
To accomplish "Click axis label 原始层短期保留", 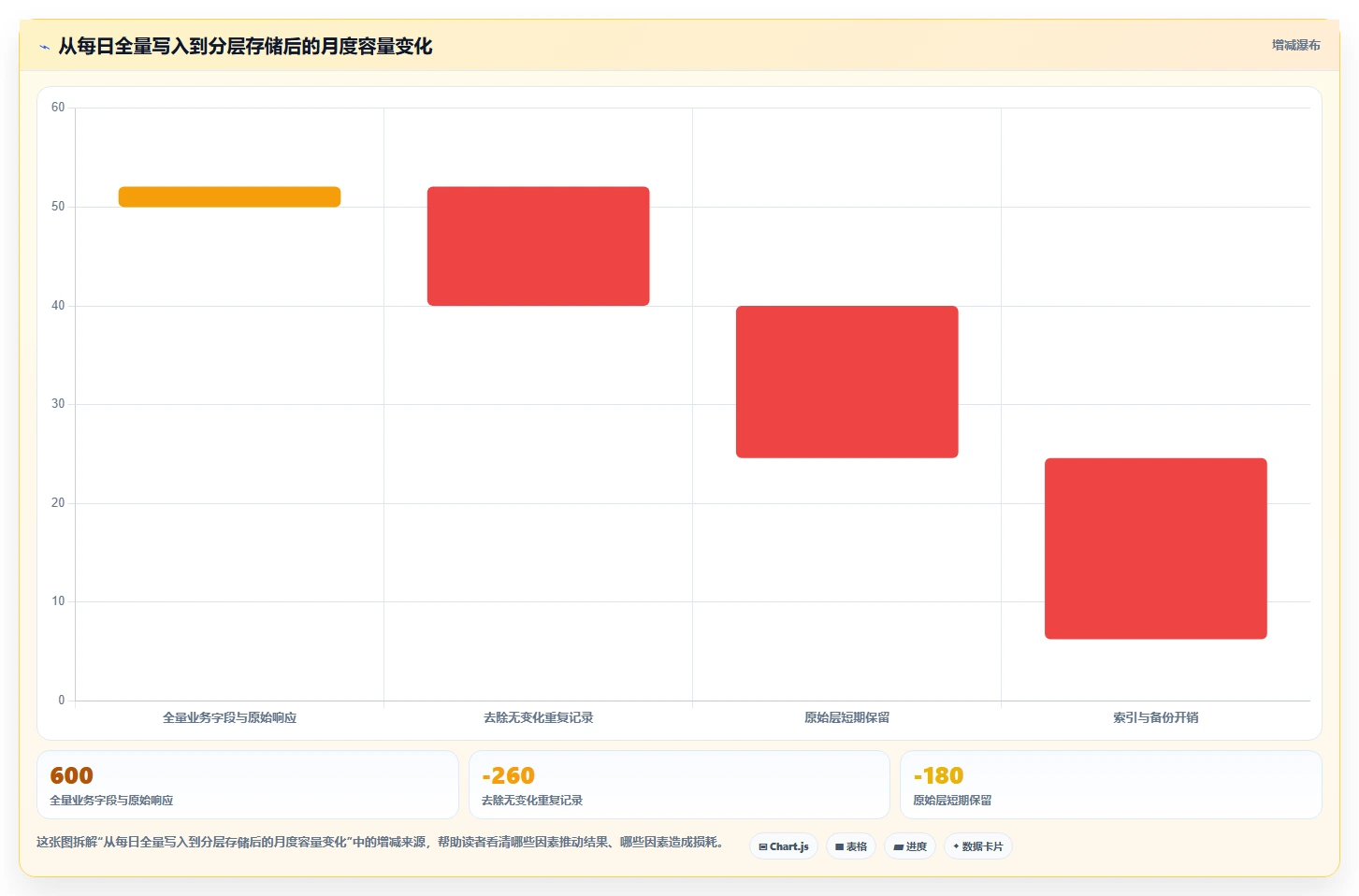I will pos(846,717).
